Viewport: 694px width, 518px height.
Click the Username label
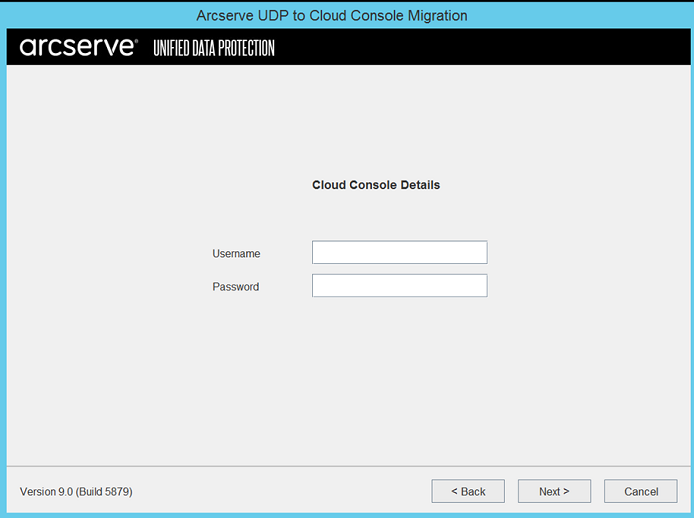coord(236,254)
